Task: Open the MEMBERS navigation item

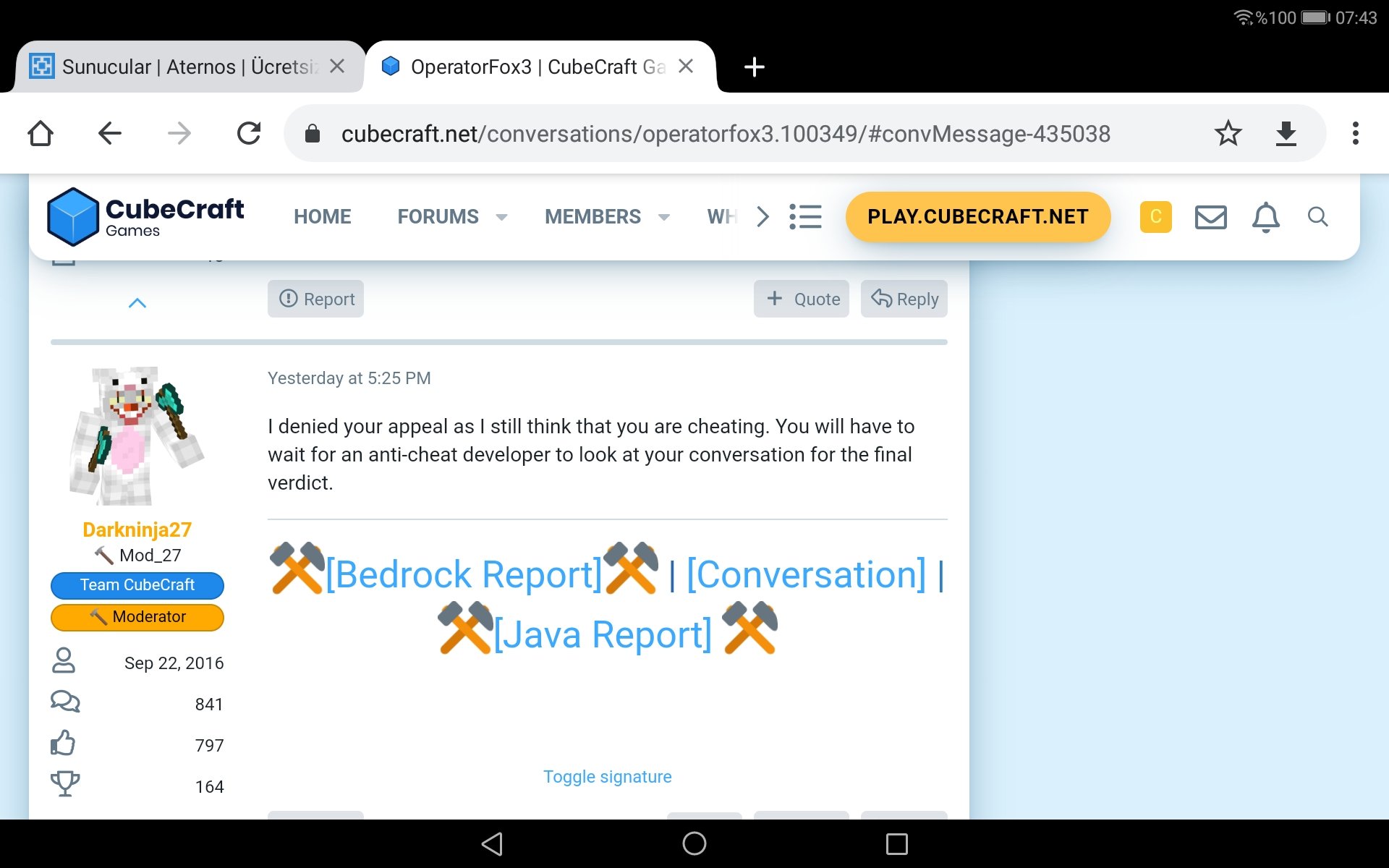Action: 592,216
